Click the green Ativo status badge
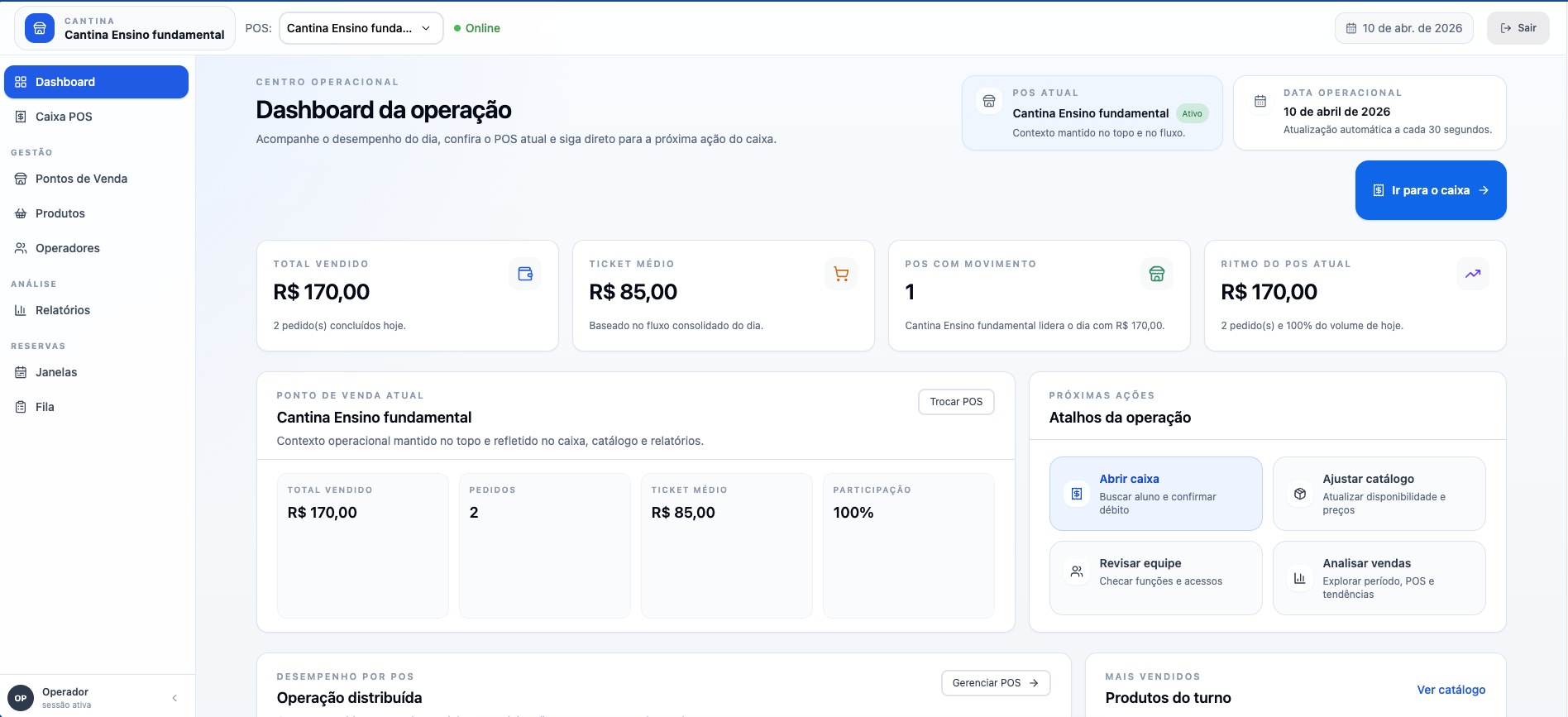The height and width of the screenshot is (717, 1568). (1192, 114)
